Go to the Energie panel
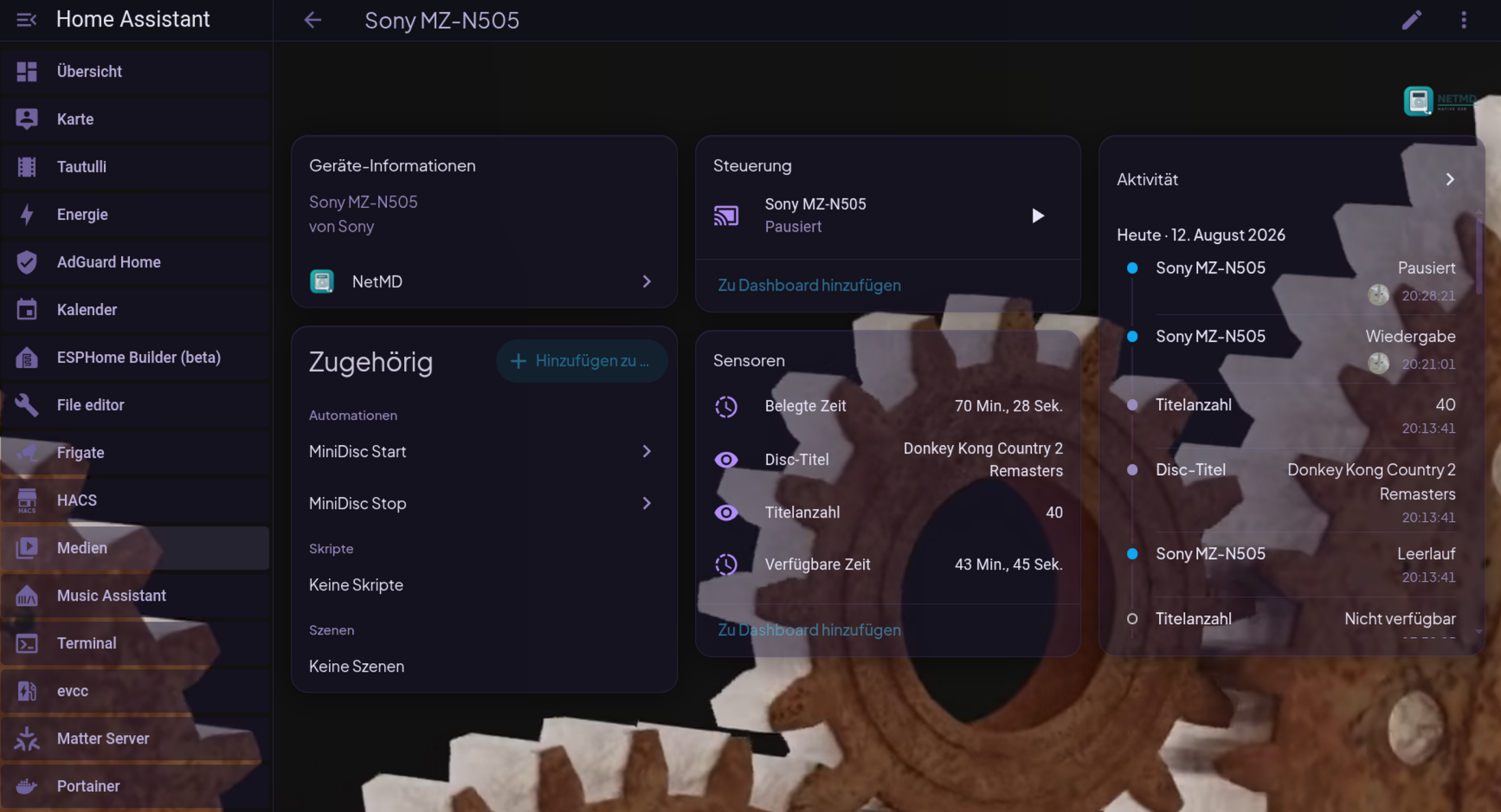Image resolution: width=1501 pixels, height=812 pixels. [x=136, y=214]
